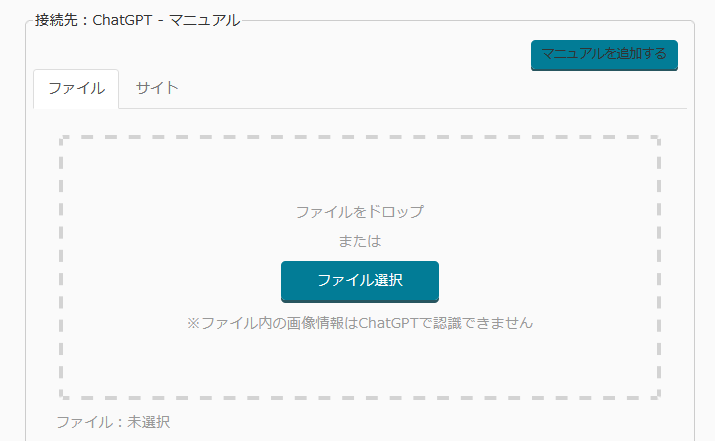Click the ※ mark before the warning note
The height and width of the screenshot is (441, 715).
click(x=194, y=323)
